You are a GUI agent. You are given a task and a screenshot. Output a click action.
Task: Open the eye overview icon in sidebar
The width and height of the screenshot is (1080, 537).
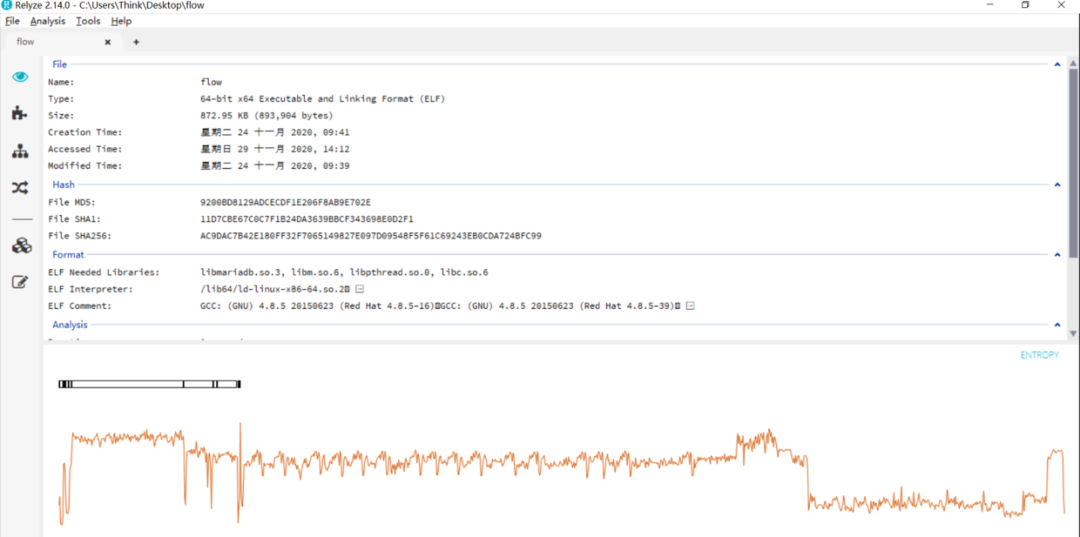coord(20,77)
